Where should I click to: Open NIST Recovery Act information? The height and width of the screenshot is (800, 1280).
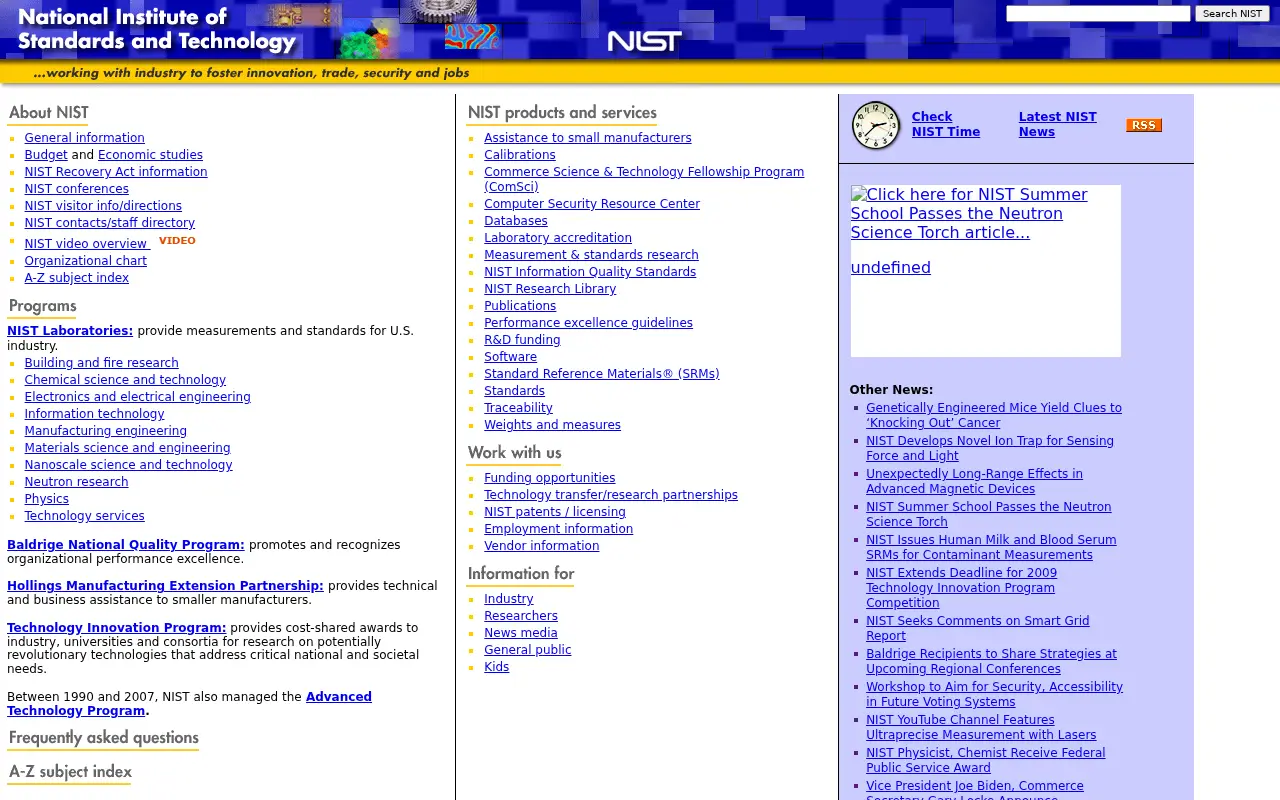(116, 172)
